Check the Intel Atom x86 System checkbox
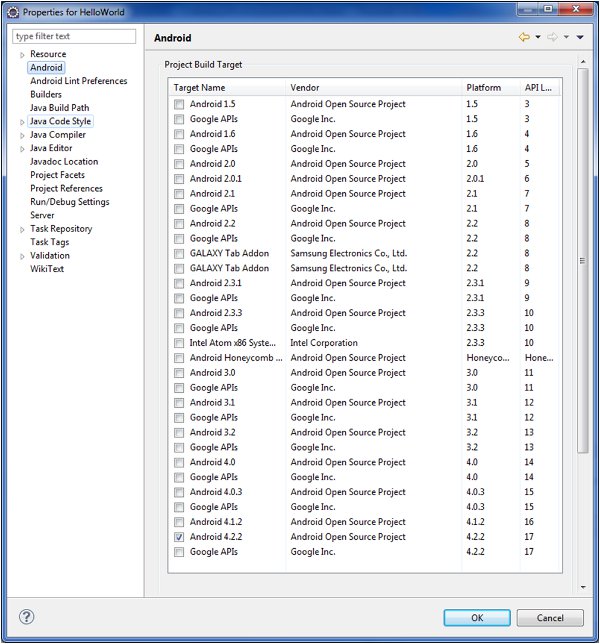This screenshot has height=644, width=600. tap(179, 343)
